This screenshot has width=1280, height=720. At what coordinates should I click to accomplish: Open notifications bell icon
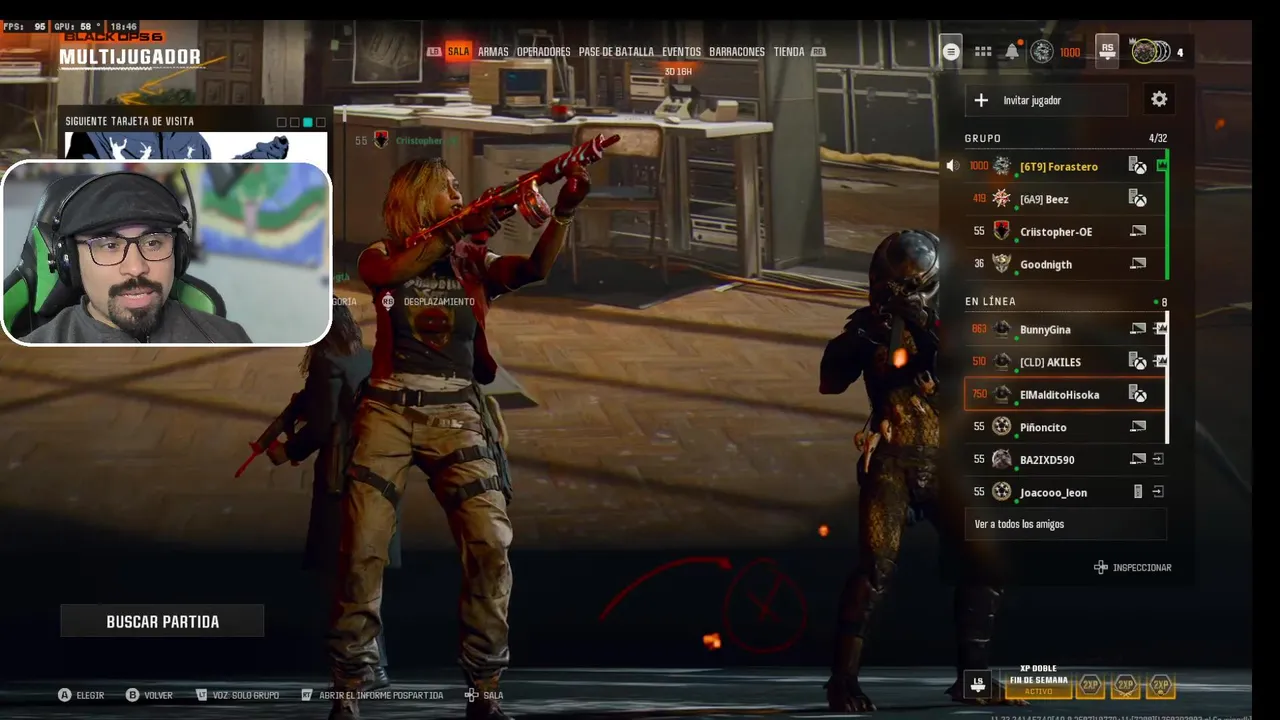(x=1012, y=52)
